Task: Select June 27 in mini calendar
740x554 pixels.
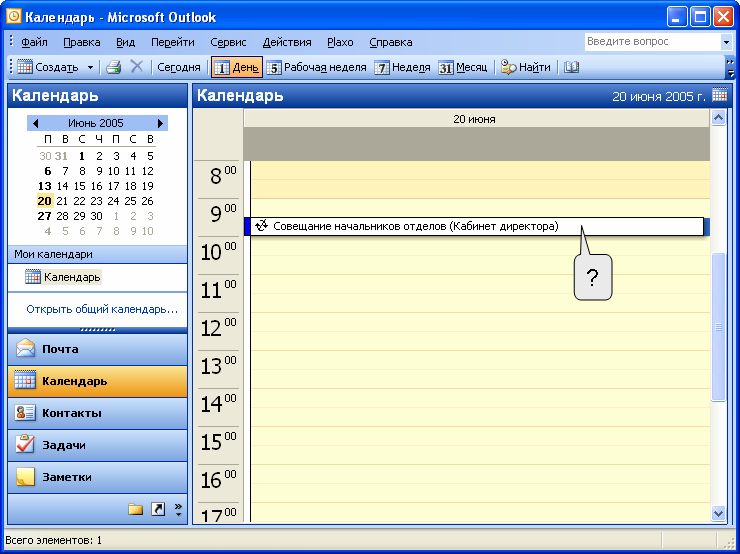Action: 45,216
